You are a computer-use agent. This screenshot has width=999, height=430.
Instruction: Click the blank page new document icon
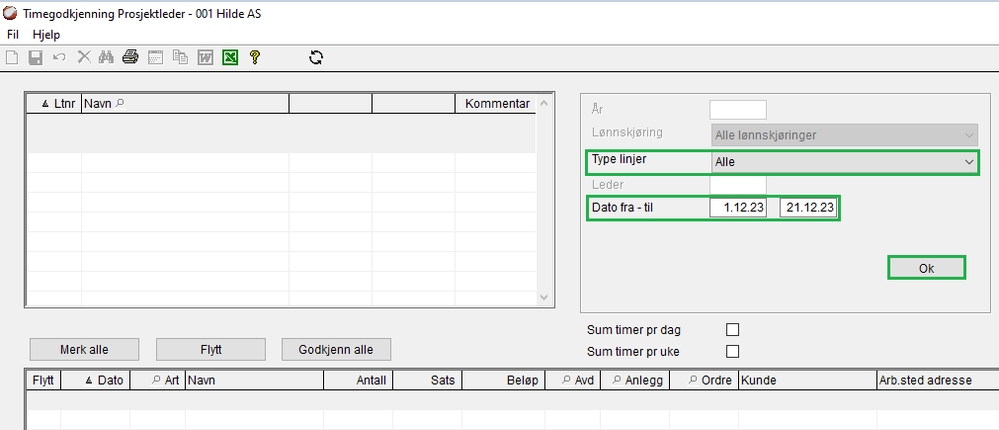[x=13, y=57]
